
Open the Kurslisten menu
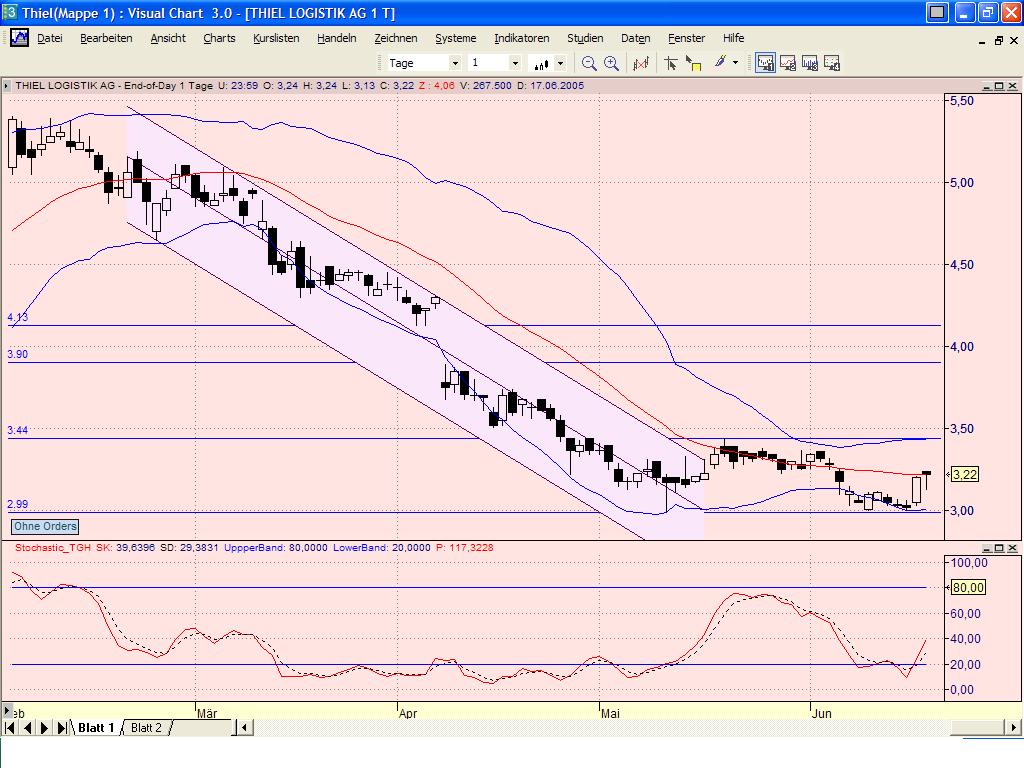coord(276,38)
